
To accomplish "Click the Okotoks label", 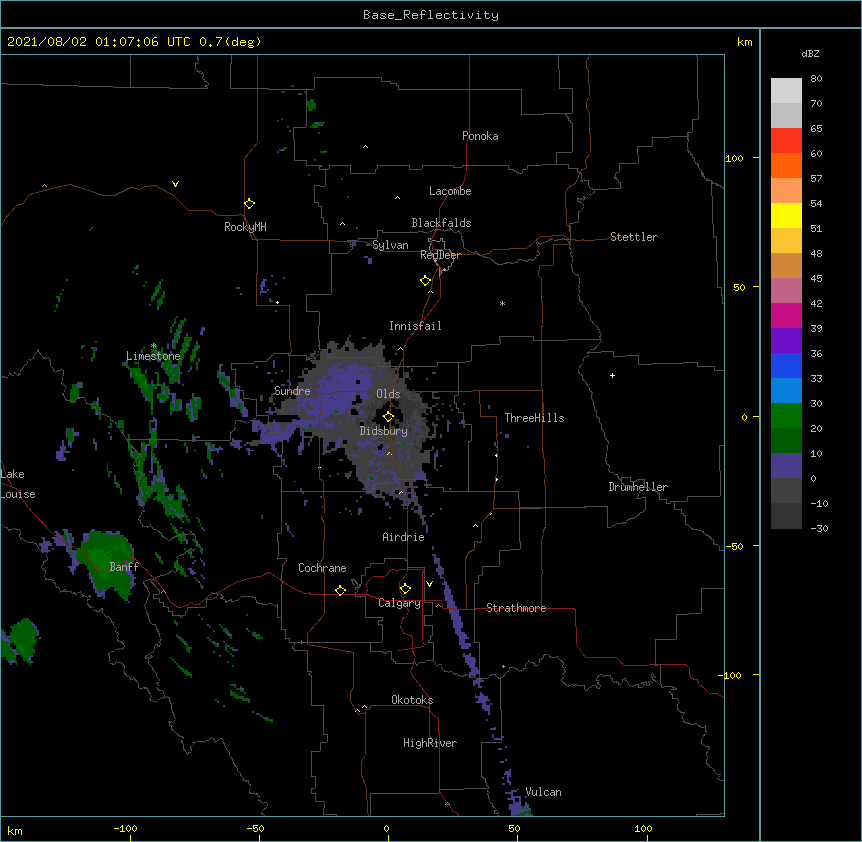I will click(412, 700).
